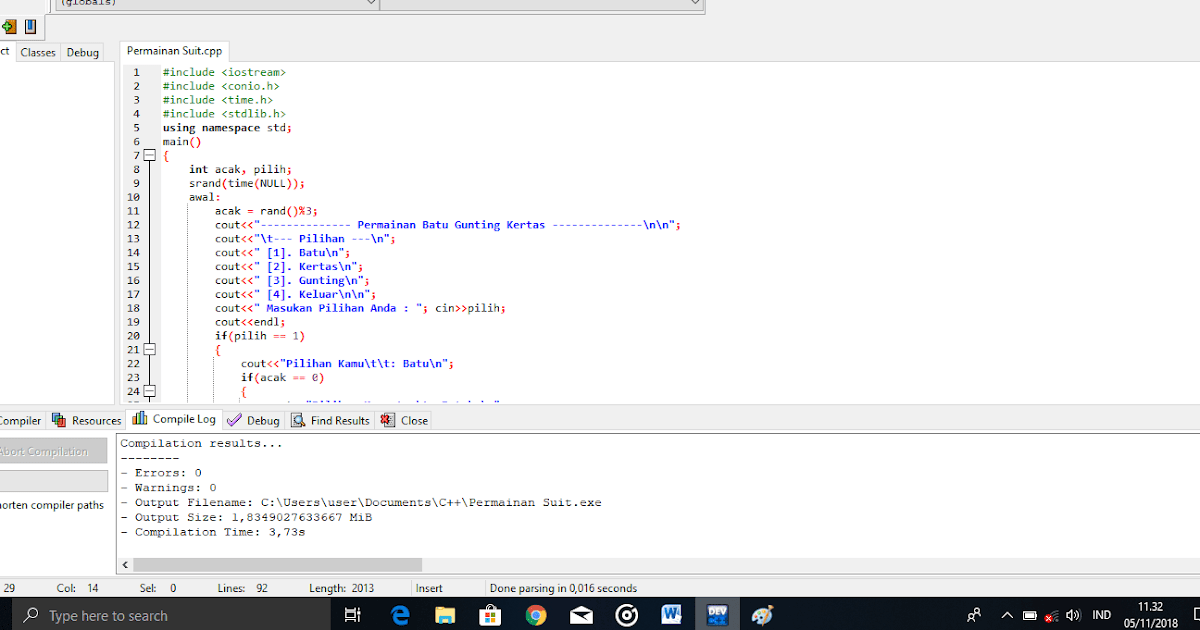Image resolution: width=1200 pixels, height=630 pixels.
Task: Open the Compile Log tab
Action: click(x=174, y=419)
